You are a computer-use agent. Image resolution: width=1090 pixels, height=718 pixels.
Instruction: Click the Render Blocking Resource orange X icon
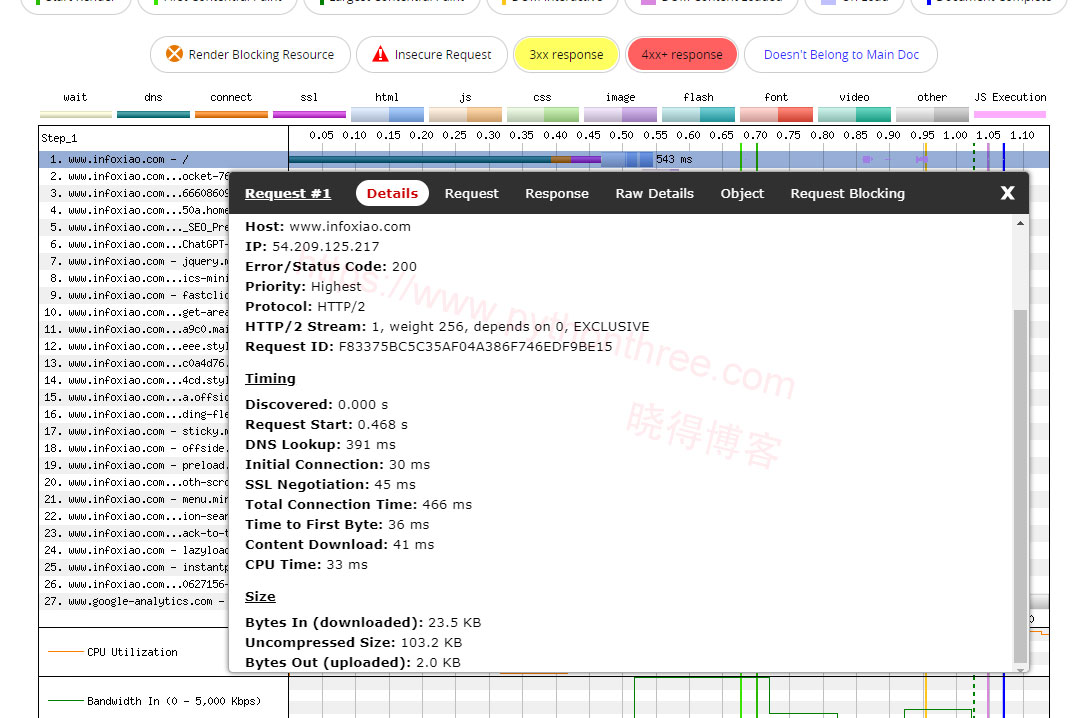174,54
